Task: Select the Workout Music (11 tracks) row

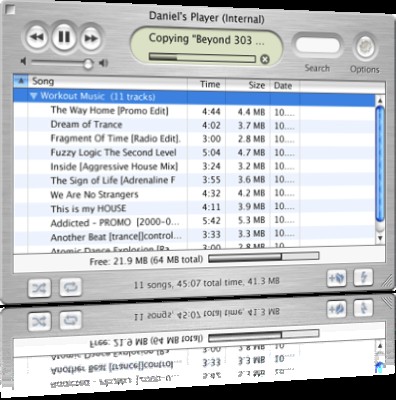Action: (194, 98)
